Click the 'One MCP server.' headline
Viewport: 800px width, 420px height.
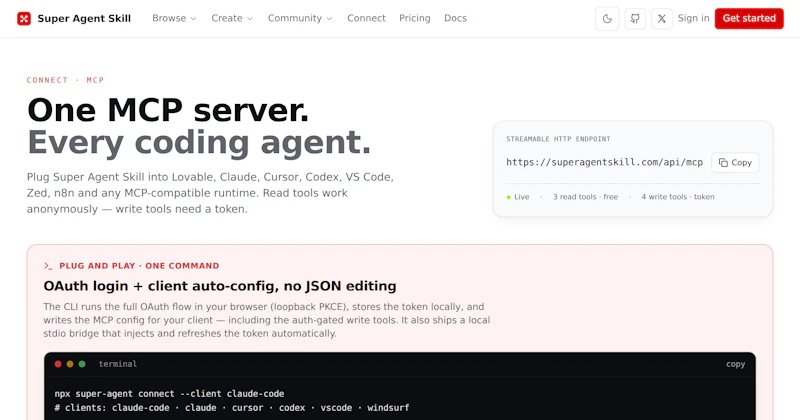pyautogui.click(x=168, y=110)
